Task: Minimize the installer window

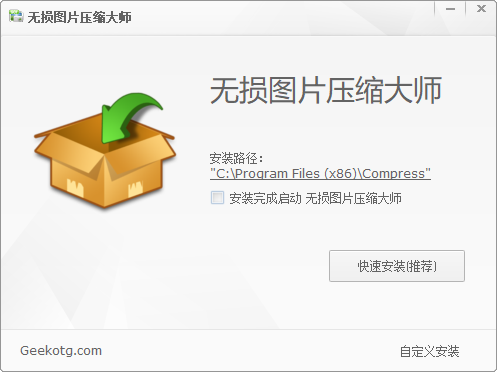Action: pos(450,9)
